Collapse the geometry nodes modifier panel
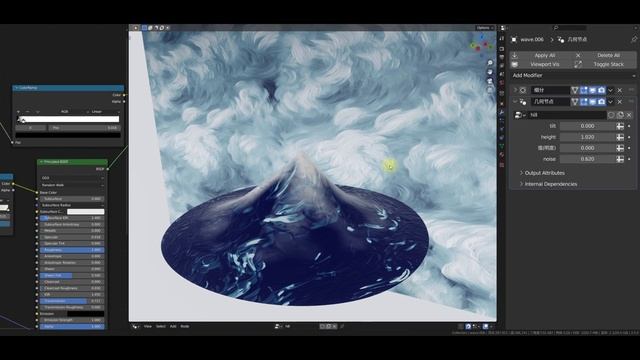640x360 pixels. (x=515, y=102)
